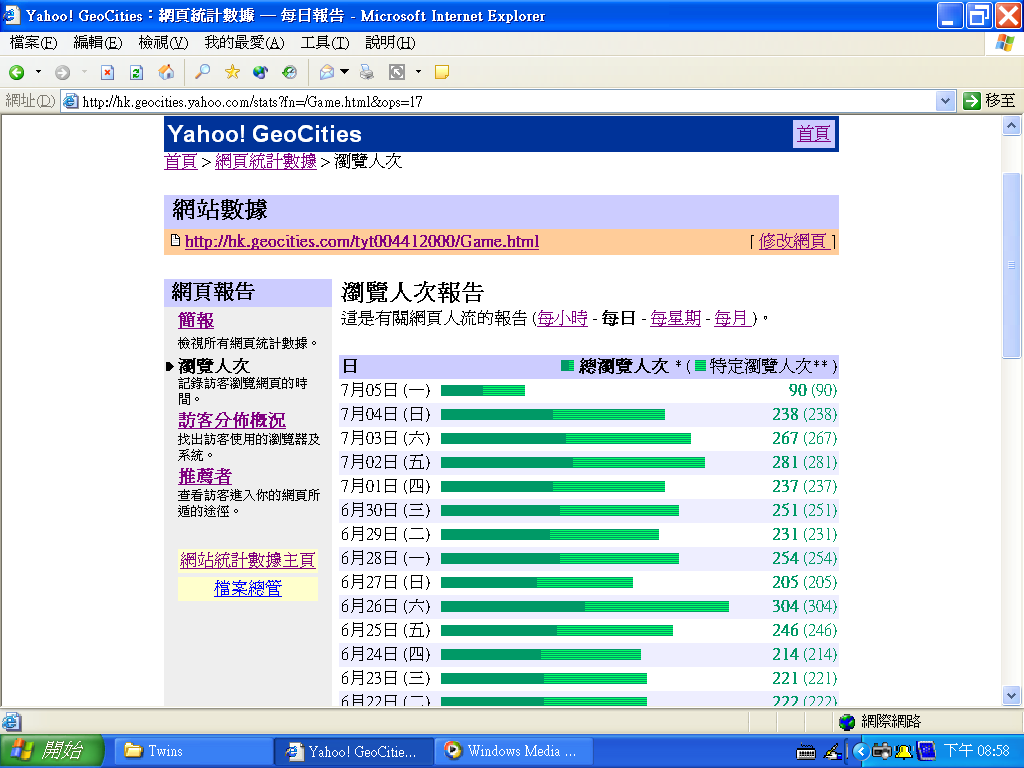The width and height of the screenshot is (1024, 768).
Task: Open Favorites with the star icon
Action: pyautogui.click(x=232, y=72)
